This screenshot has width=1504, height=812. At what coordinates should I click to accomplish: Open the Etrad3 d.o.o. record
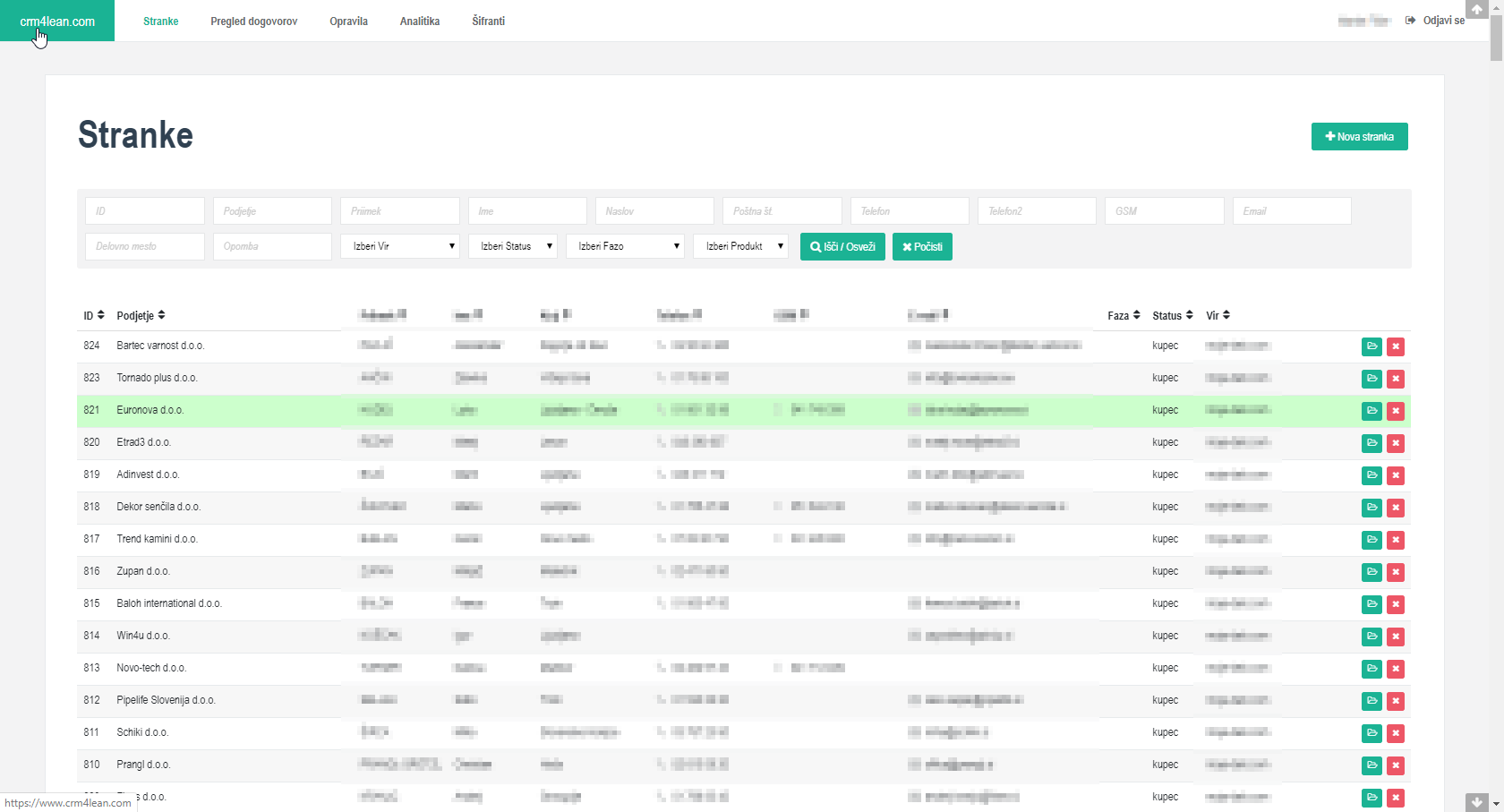[1372, 443]
